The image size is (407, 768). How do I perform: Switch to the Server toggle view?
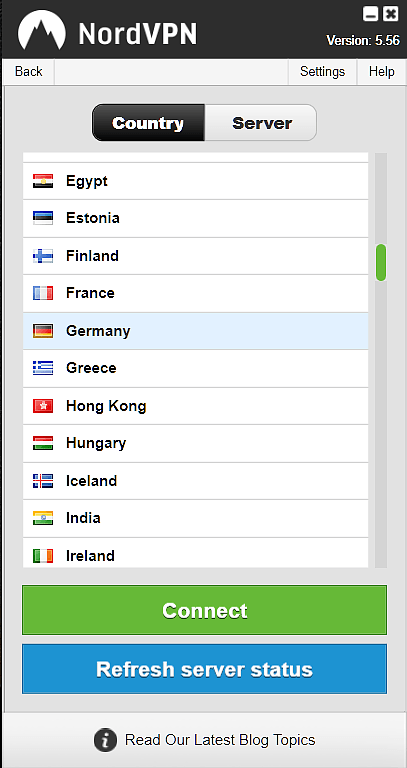click(261, 122)
